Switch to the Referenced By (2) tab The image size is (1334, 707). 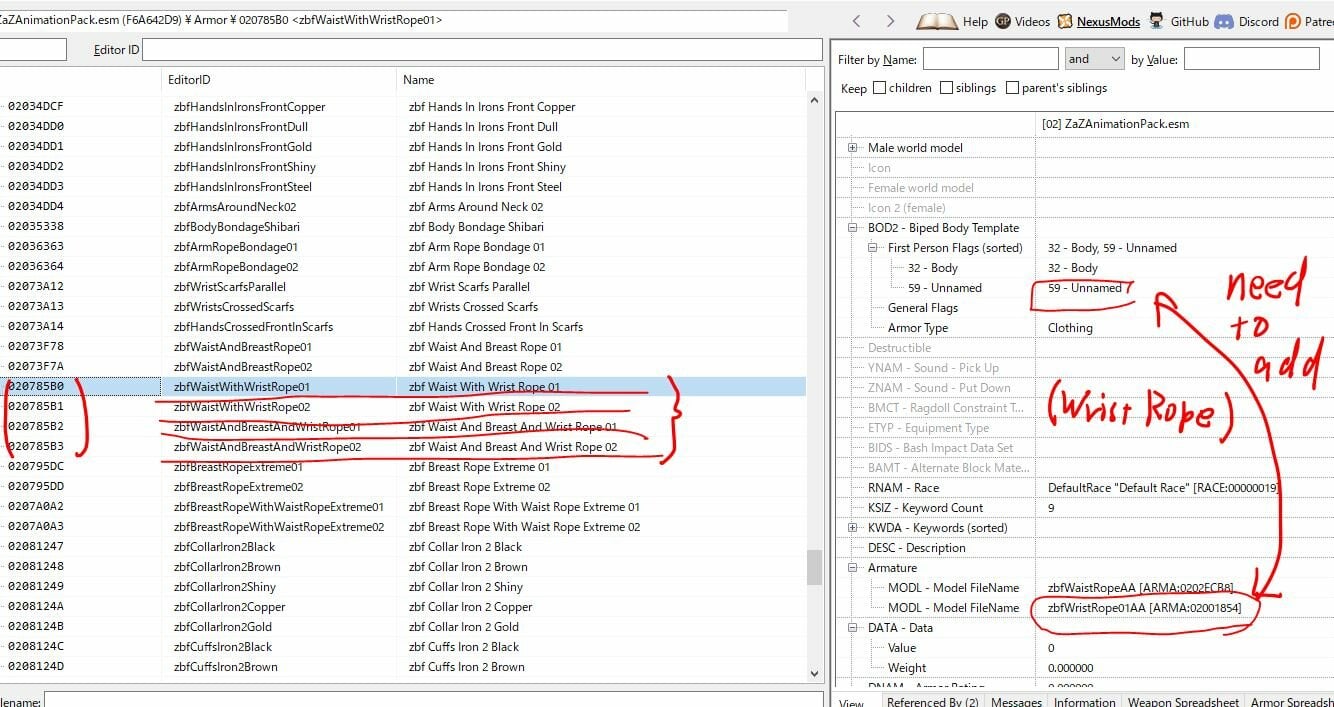click(x=932, y=701)
